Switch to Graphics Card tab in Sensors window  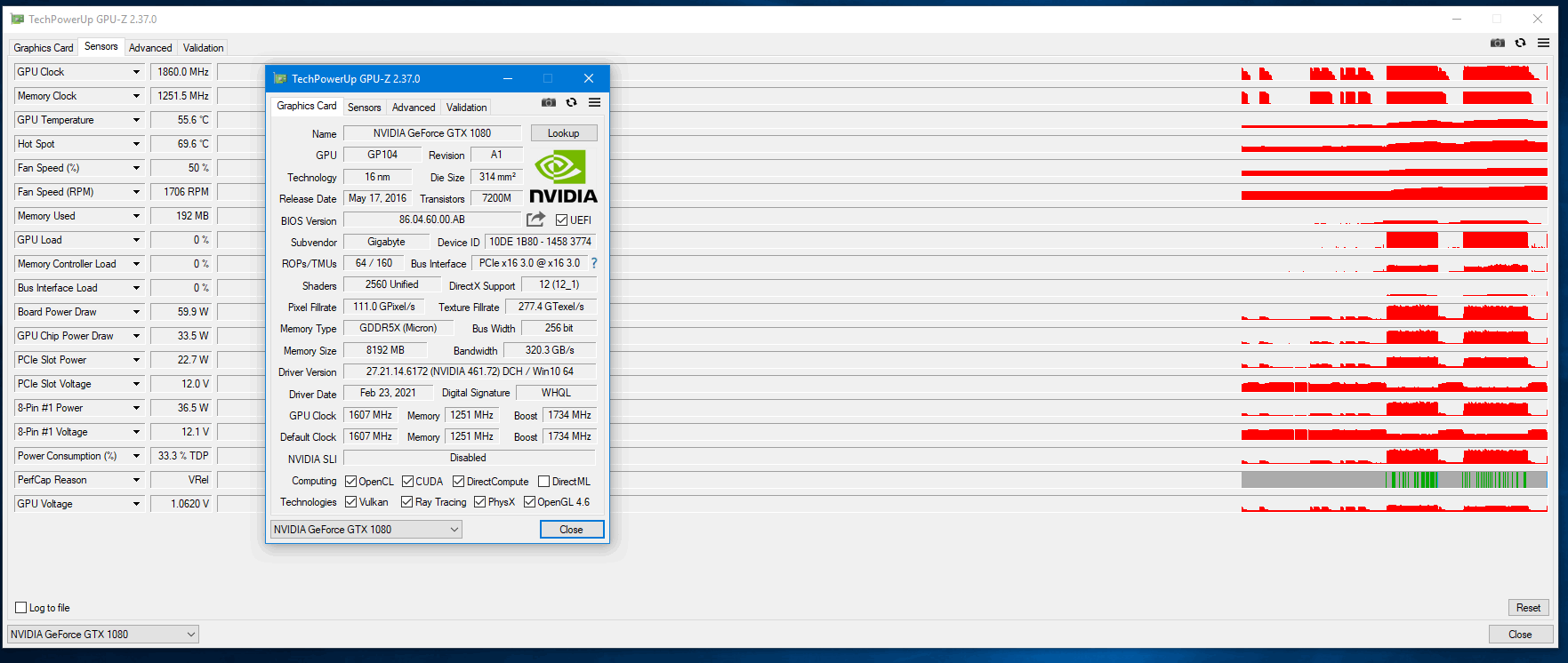tap(44, 48)
